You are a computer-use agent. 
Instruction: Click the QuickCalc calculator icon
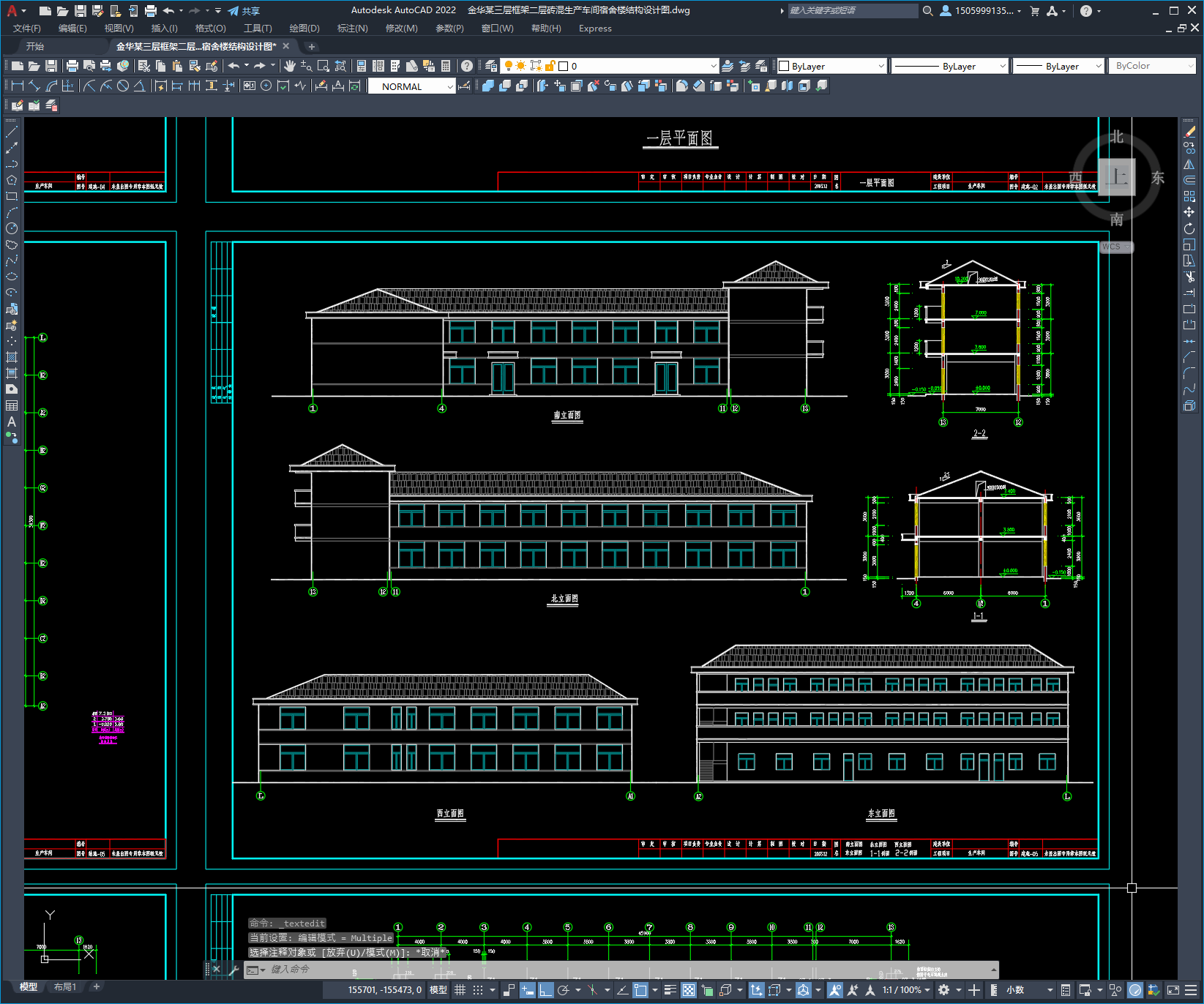446,66
